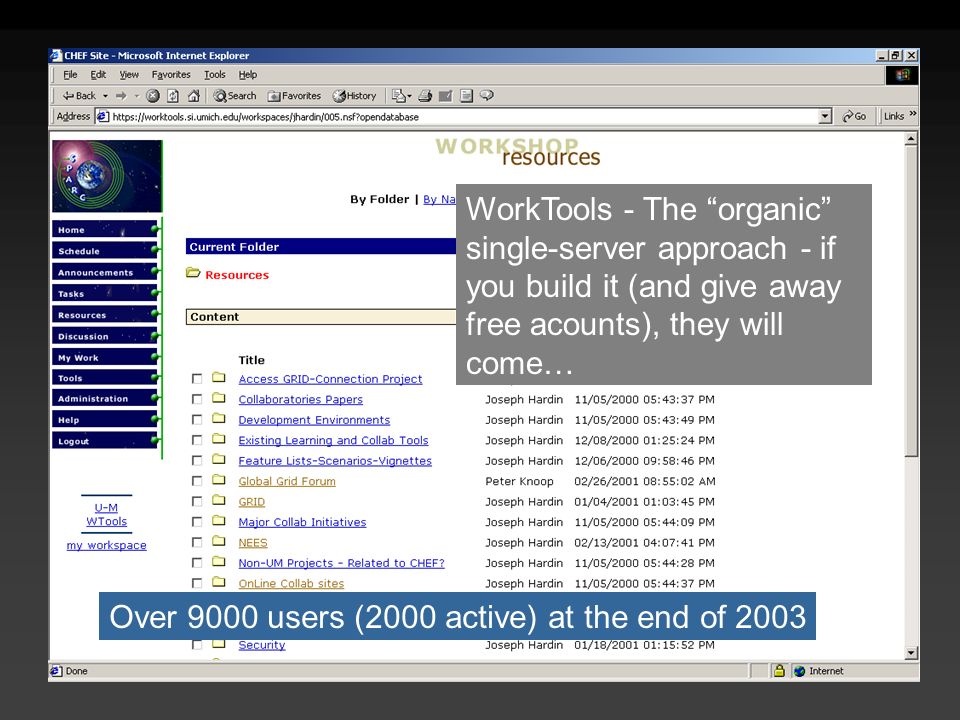Click the By Name sort link
960x720 pixels.
coord(439,200)
